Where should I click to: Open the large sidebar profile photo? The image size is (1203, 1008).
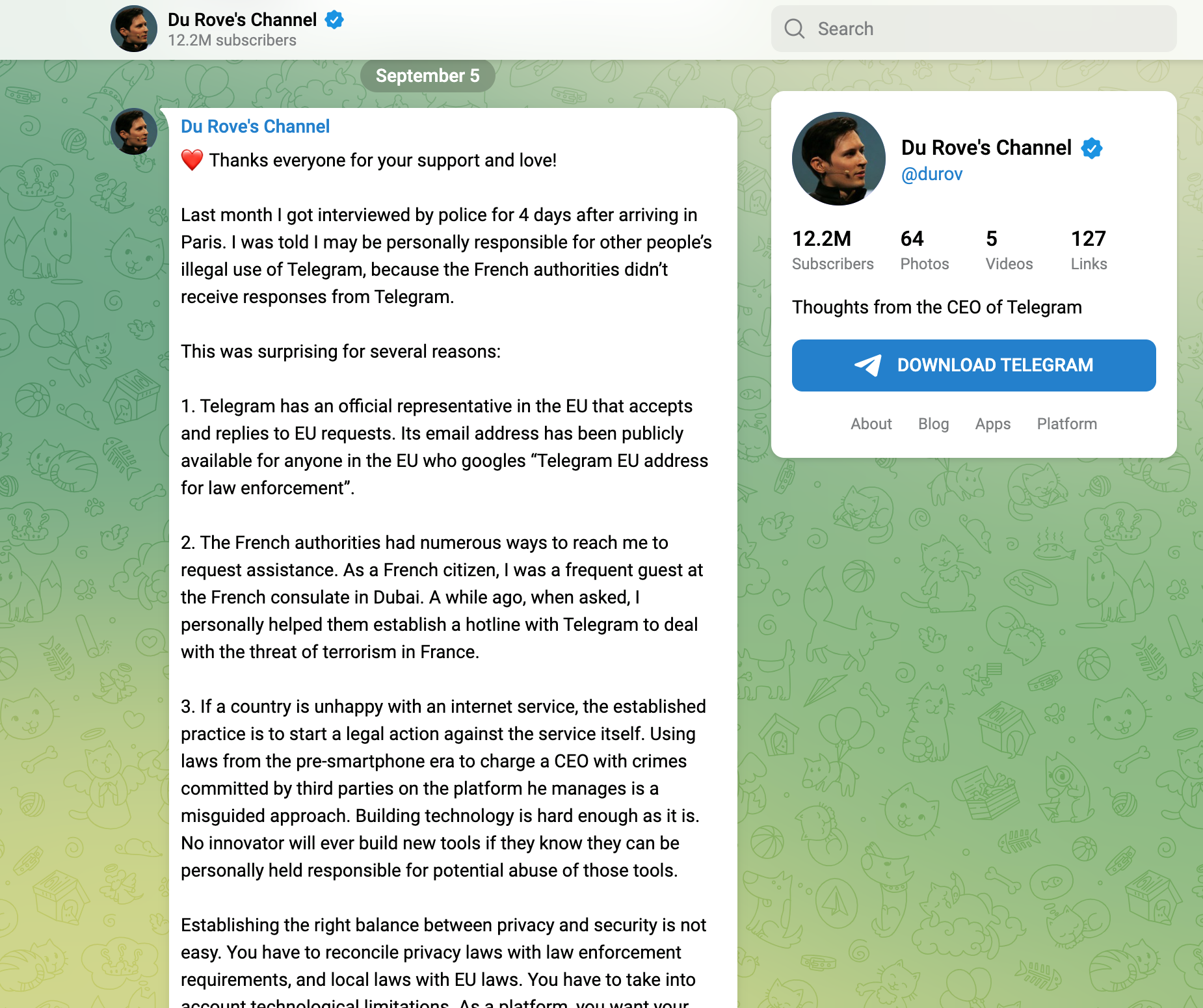tap(838, 159)
